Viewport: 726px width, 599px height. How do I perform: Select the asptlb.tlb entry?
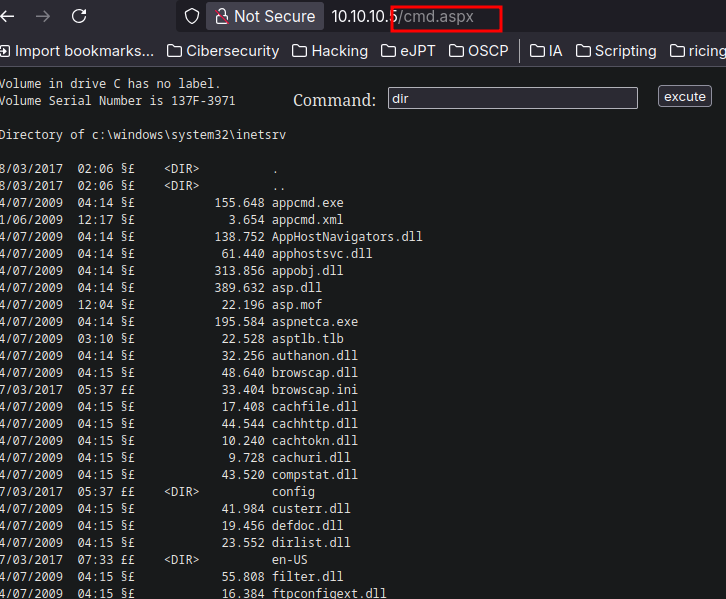307,339
